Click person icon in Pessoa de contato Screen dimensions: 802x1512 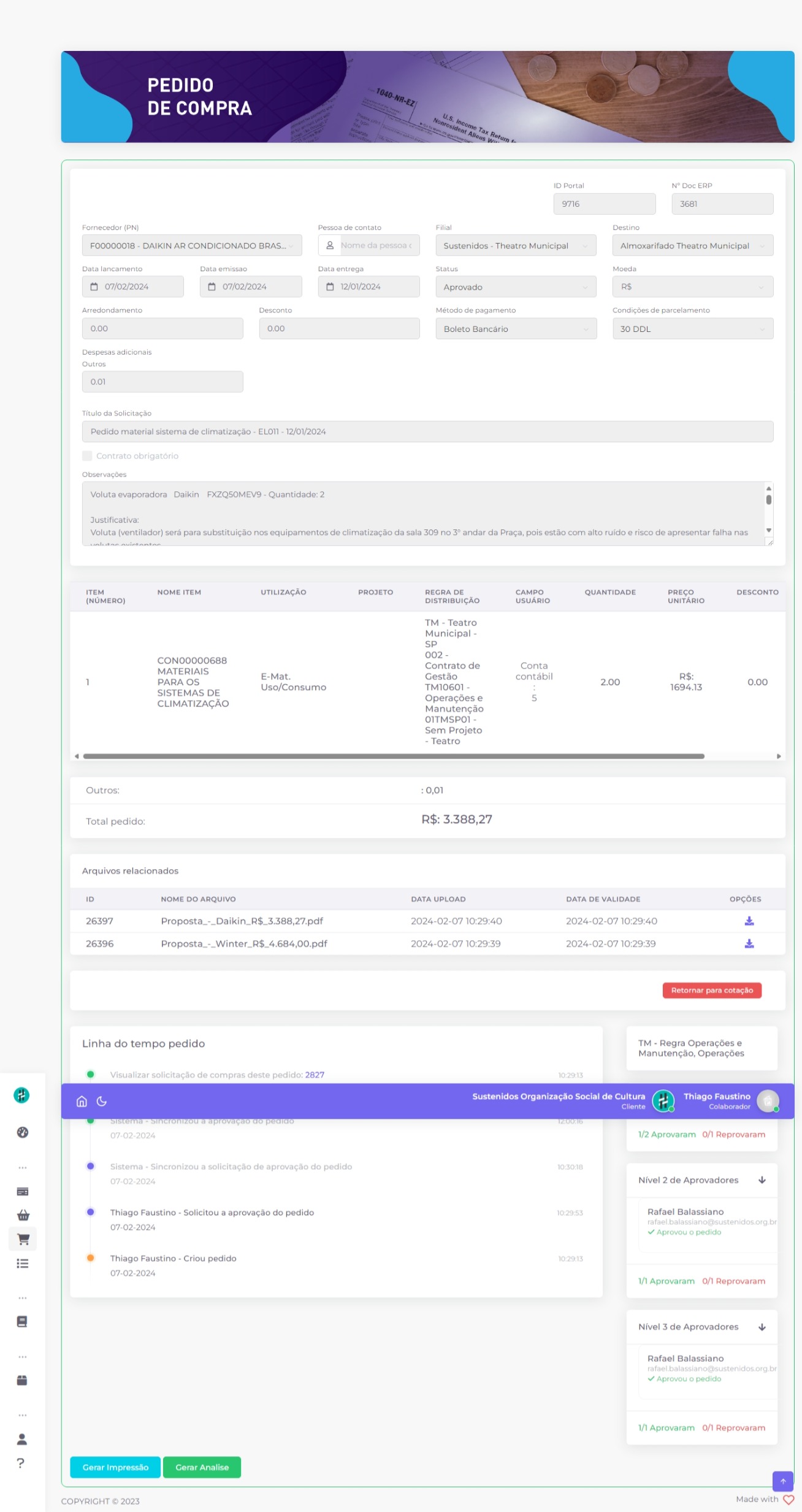click(330, 245)
